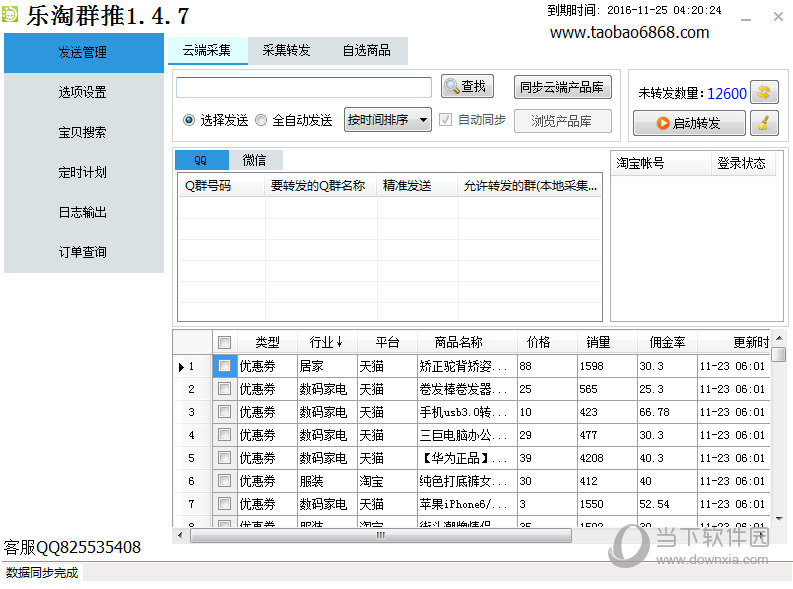This screenshot has width=793, height=589.
Task: Toggle the select-all checkbox in table header
Action: click(x=225, y=343)
